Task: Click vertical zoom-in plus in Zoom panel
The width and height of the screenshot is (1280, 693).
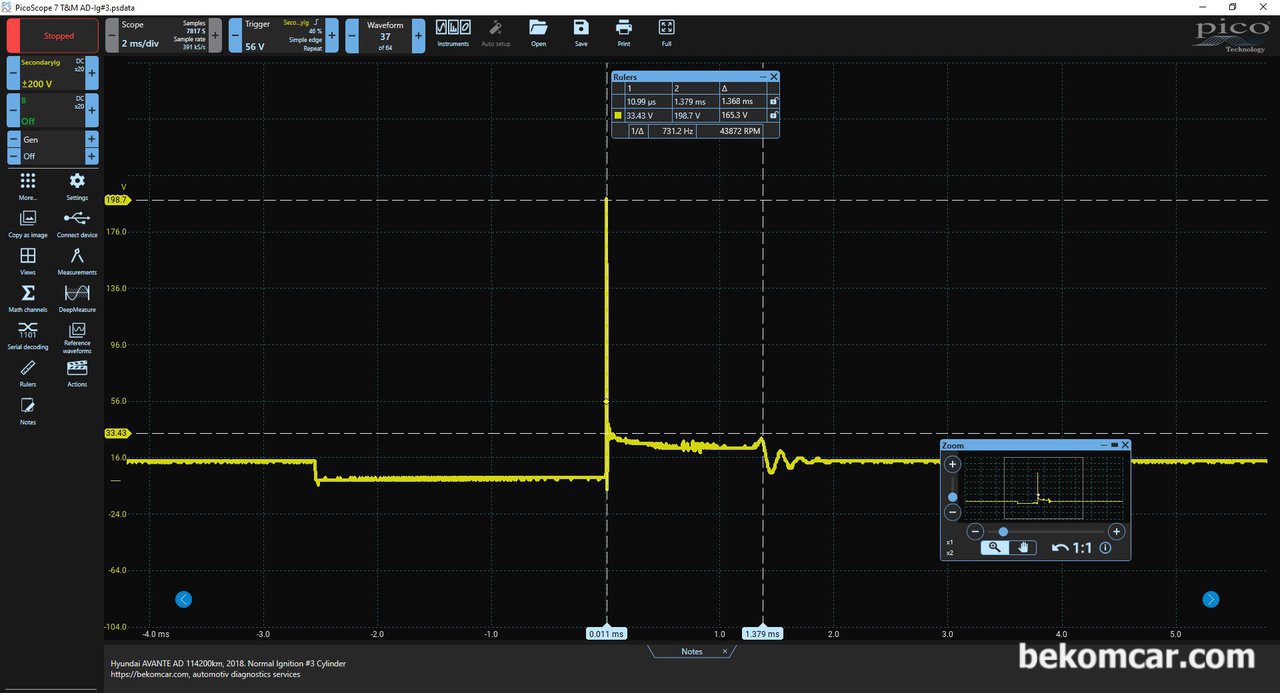Action: 953,464
